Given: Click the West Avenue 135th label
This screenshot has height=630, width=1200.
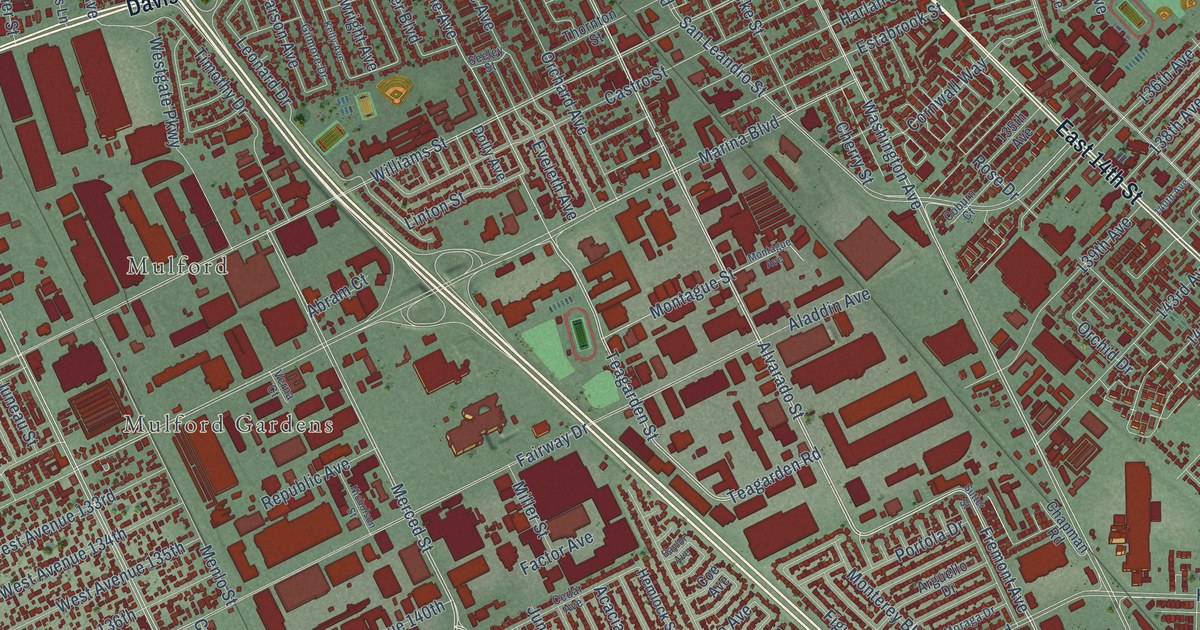Looking at the screenshot, I should click(x=122, y=579).
